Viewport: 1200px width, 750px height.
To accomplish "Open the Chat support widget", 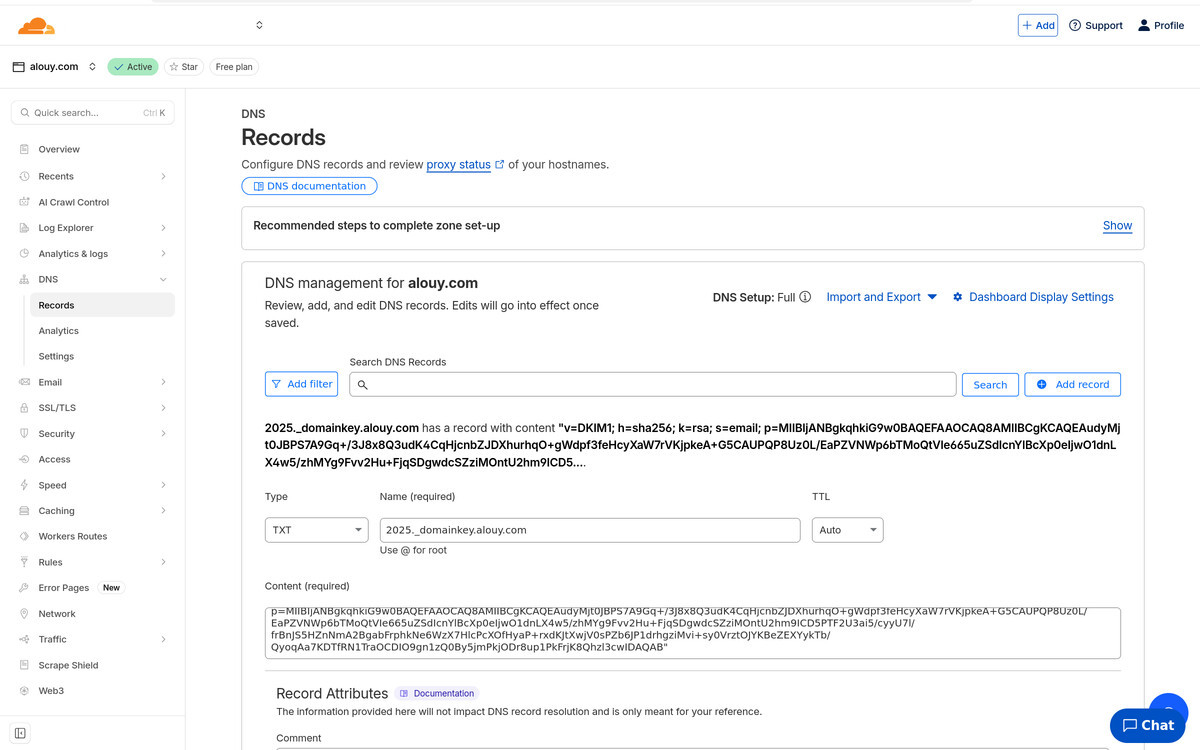I will tap(1147, 725).
